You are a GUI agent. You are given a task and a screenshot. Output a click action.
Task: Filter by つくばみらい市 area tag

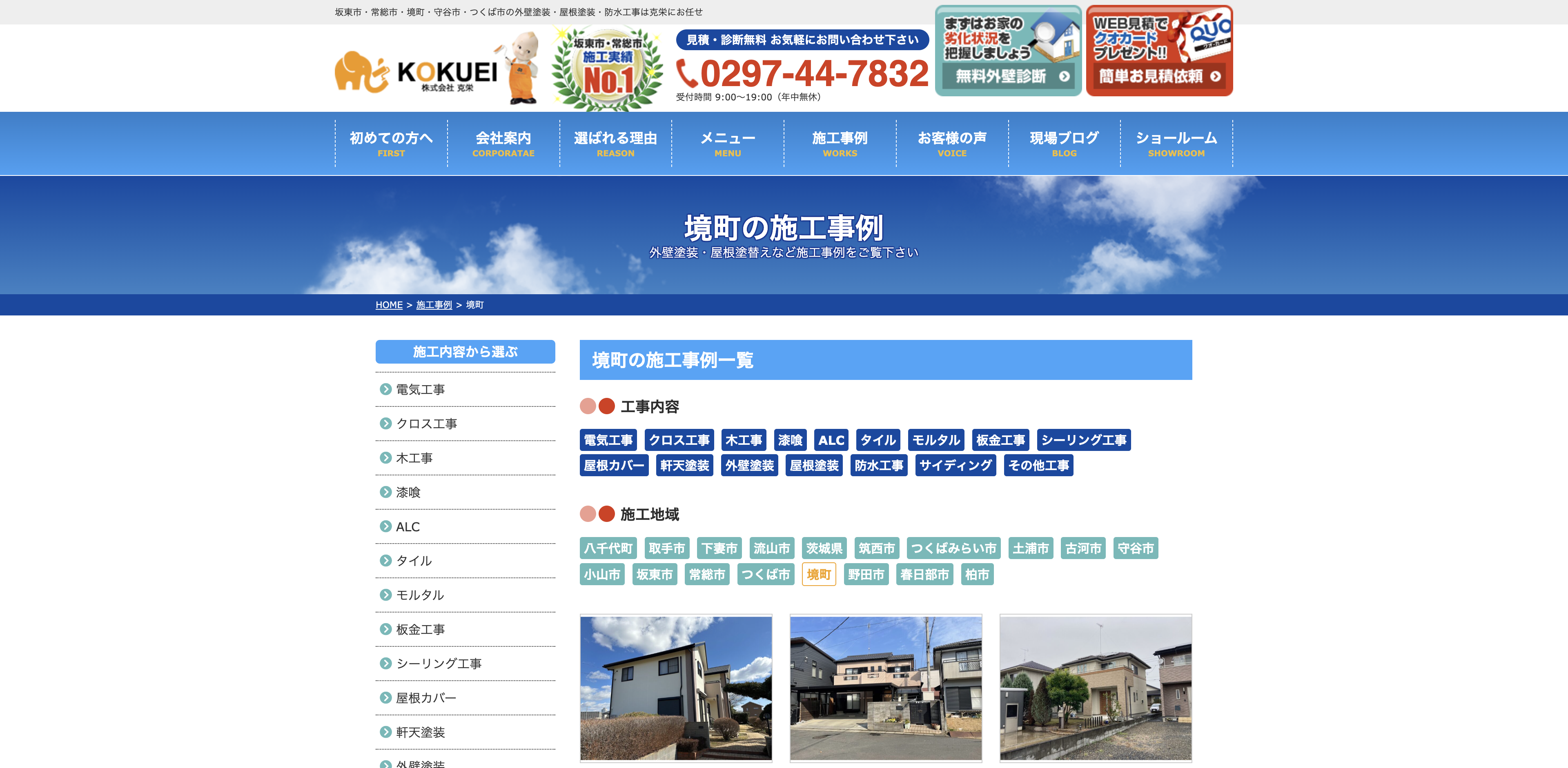click(954, 548)
